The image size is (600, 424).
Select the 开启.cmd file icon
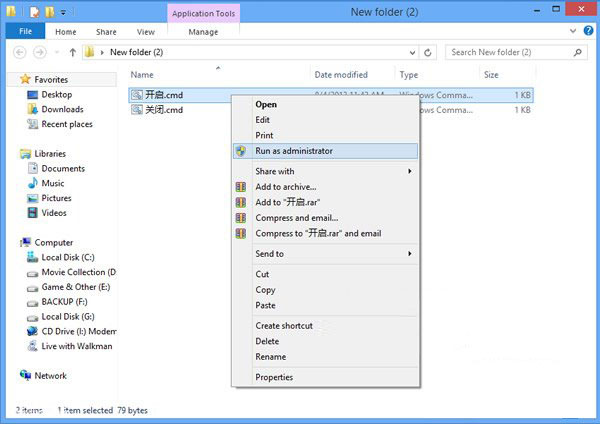tap(137, 95)
